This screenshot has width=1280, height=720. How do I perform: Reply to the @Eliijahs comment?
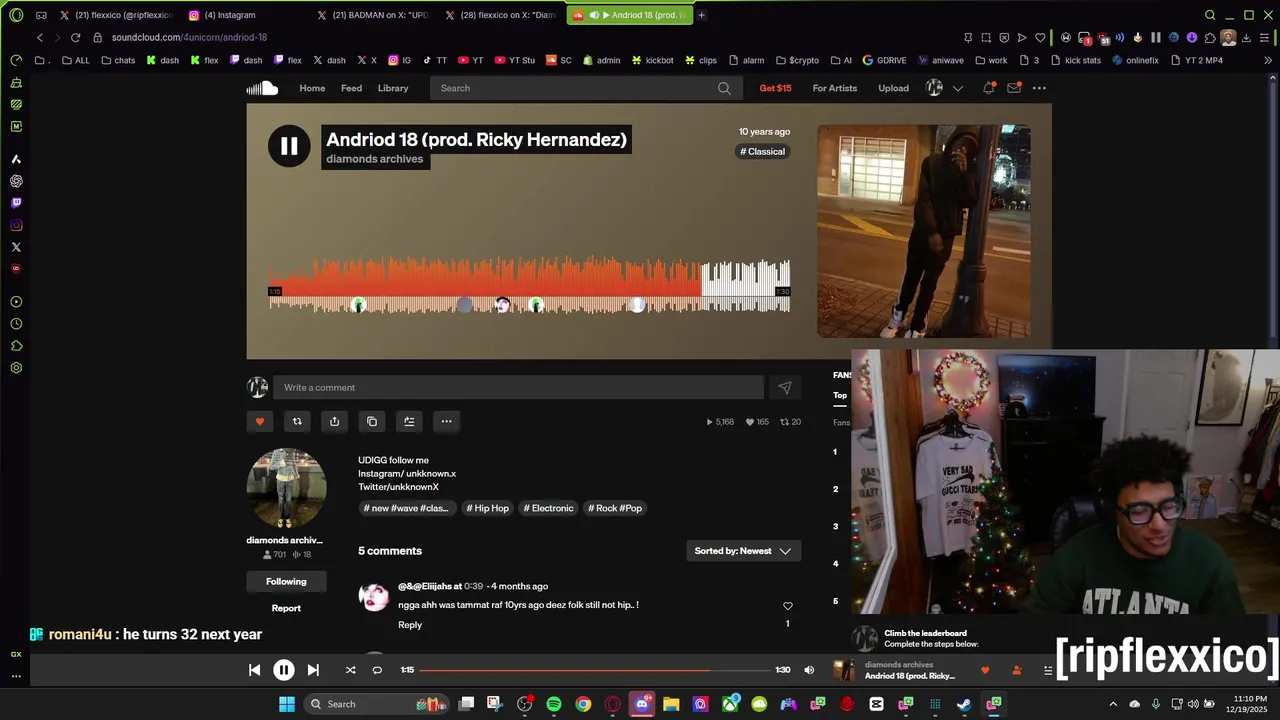point(410,625)
